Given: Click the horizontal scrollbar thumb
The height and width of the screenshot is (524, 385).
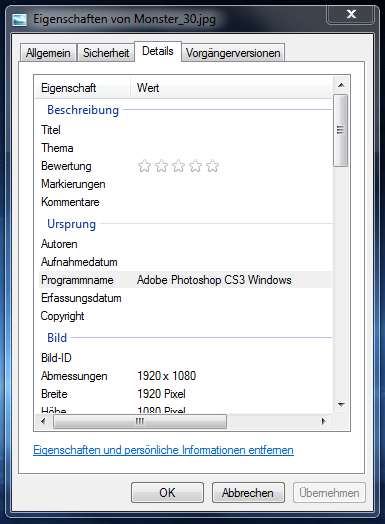Looking at the screenshot, I should [x=140, y=421].
